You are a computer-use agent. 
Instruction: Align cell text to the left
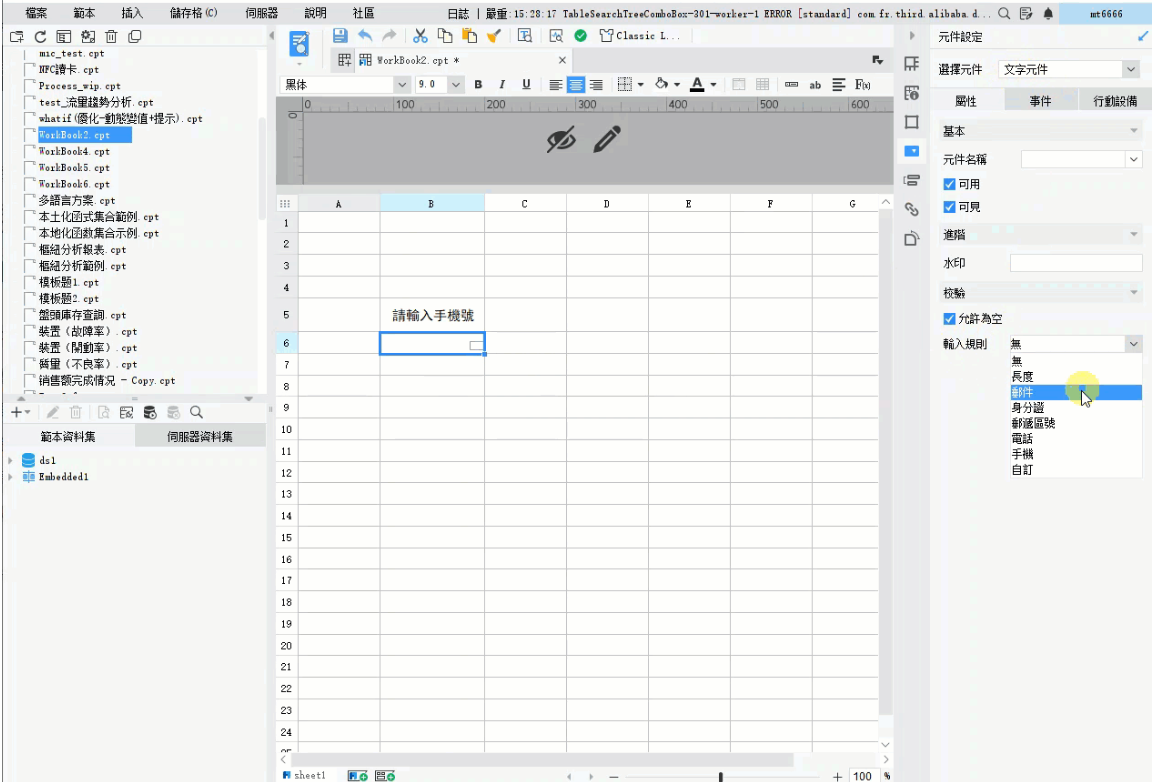[x=556, y=85]
